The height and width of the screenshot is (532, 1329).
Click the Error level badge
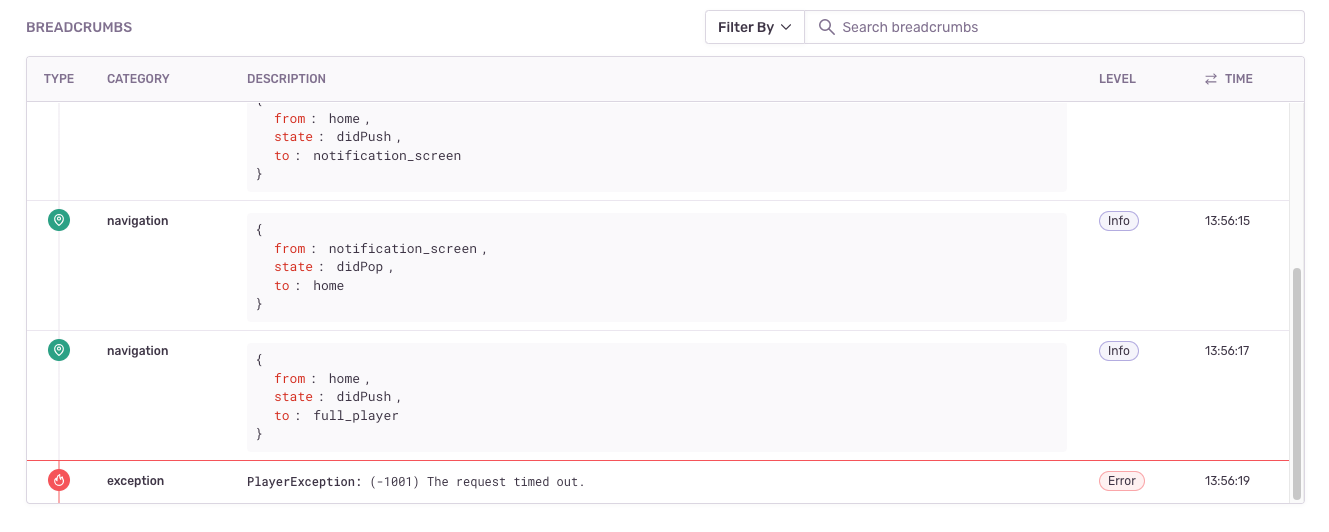point(1122,481)
